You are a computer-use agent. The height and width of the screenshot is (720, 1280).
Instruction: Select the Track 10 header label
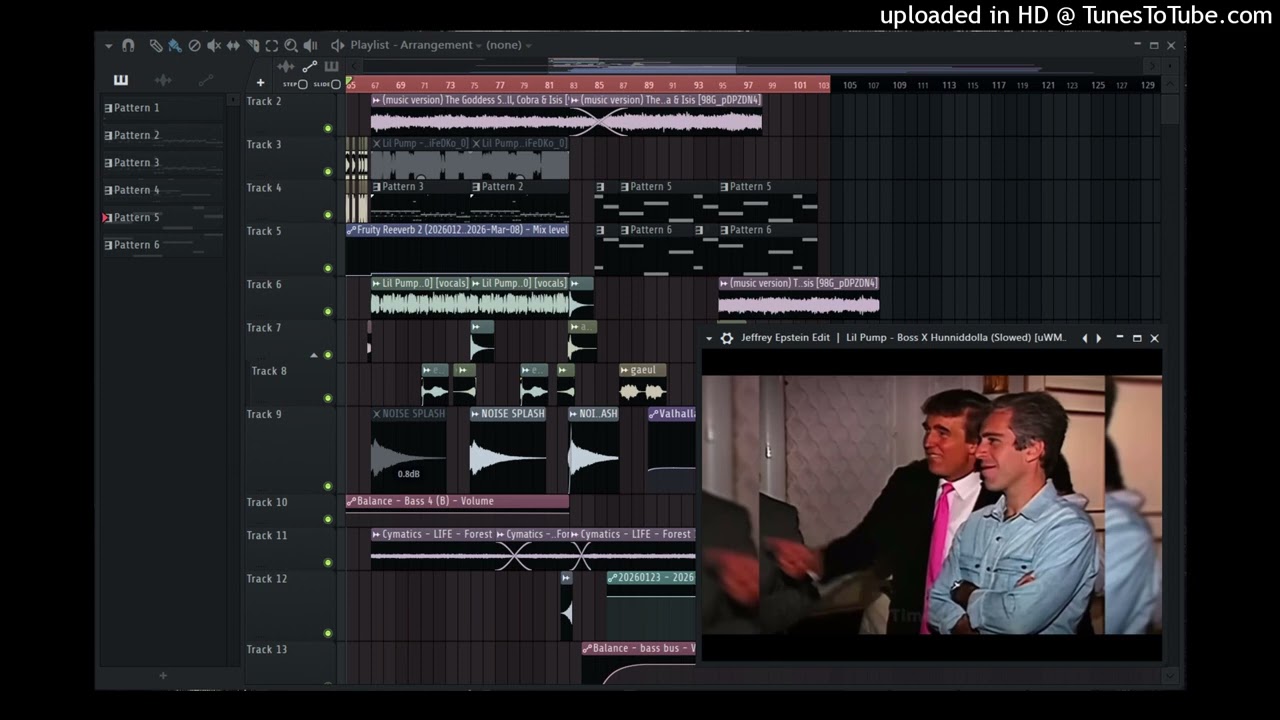click(267, 502)
